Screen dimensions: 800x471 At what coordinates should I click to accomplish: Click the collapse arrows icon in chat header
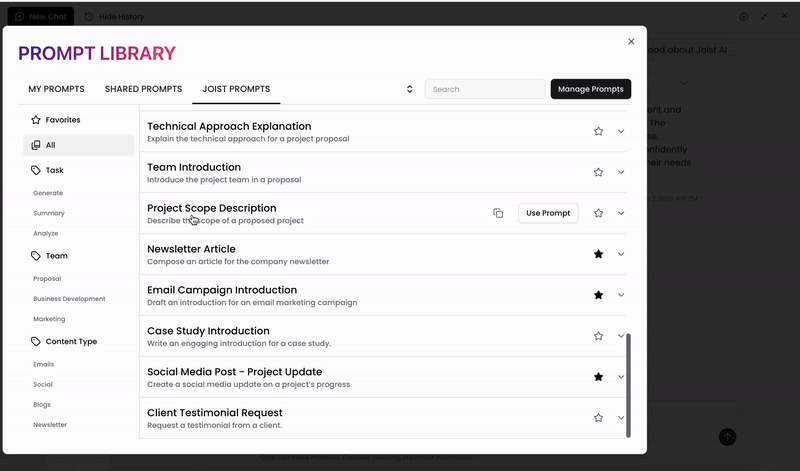[x=764, y=16]
